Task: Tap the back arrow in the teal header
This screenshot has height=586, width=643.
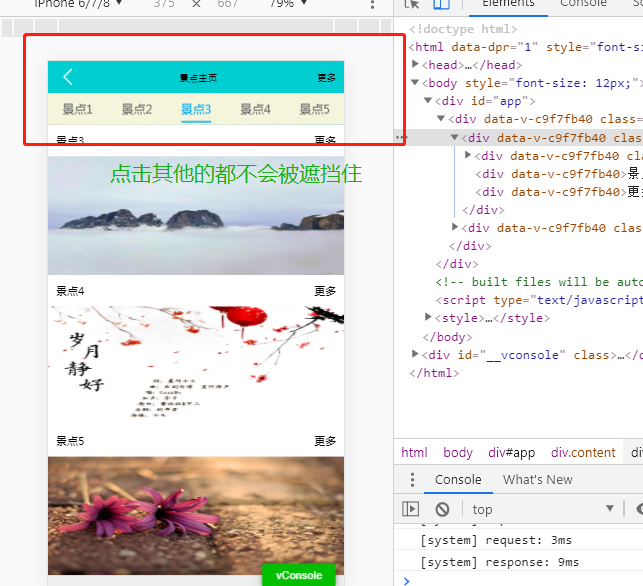Action: [x=68, y=77]
